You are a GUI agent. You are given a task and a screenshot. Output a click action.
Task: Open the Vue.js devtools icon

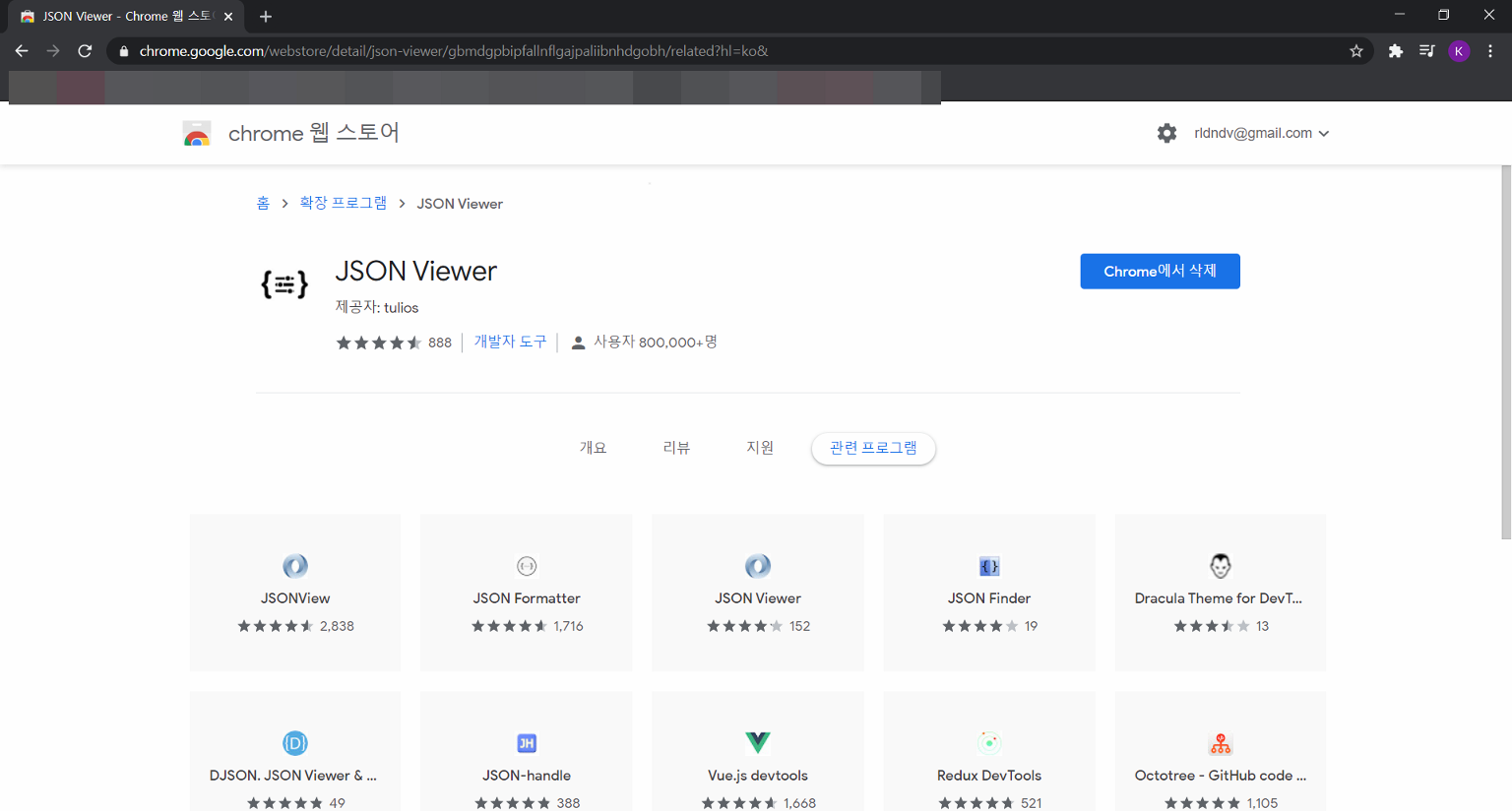click(758, 742)
